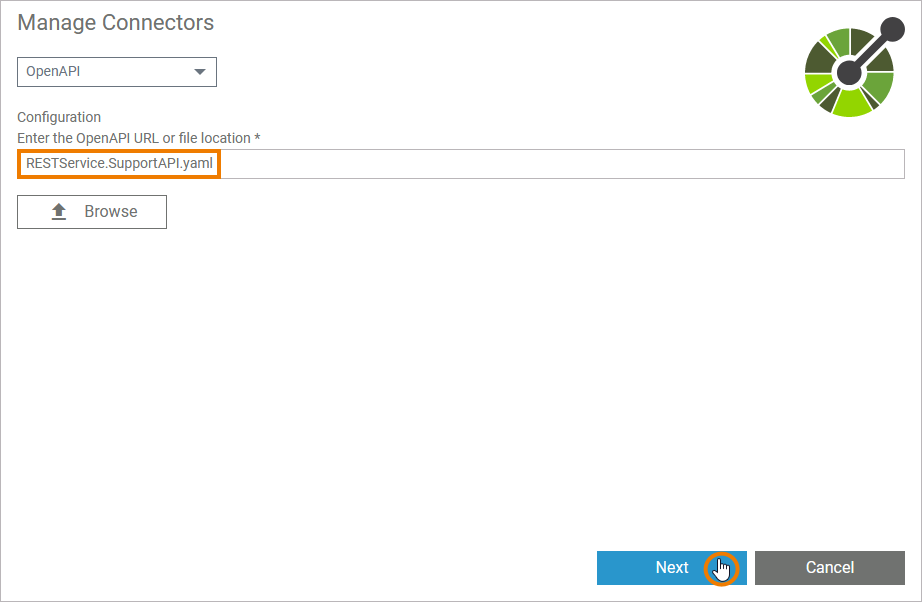Click the Browse button to upload file
The width and height of the screenshot is (922, 602).
tap(91, 211)
